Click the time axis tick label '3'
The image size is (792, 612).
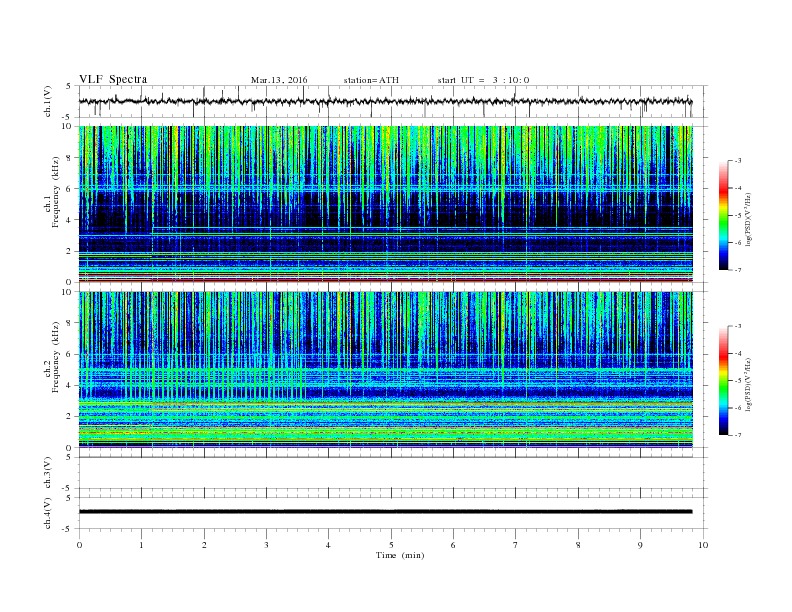tap(266, 545)
